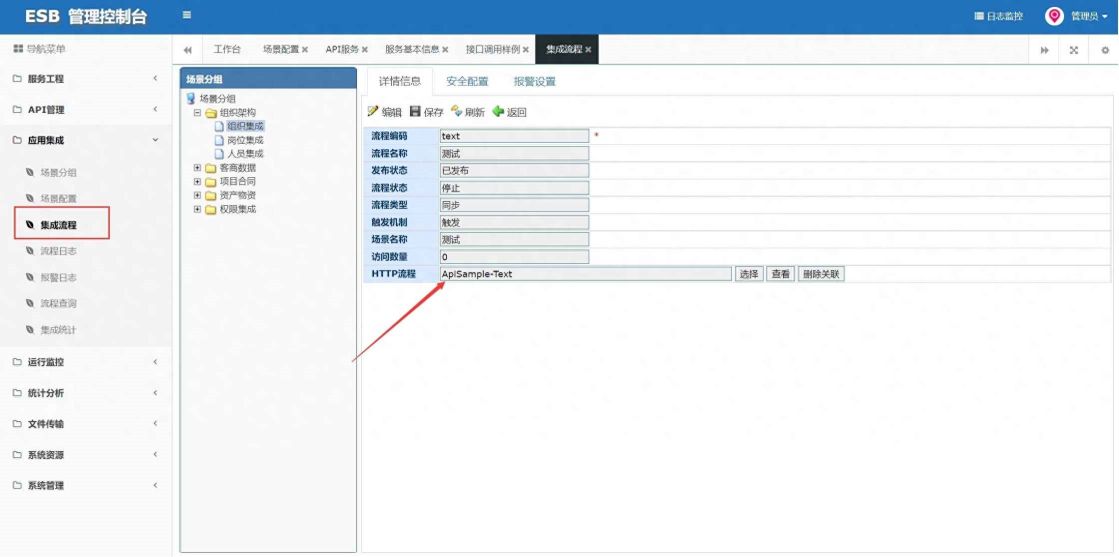Click the 保存 disk toolbar button

[427, 112]
